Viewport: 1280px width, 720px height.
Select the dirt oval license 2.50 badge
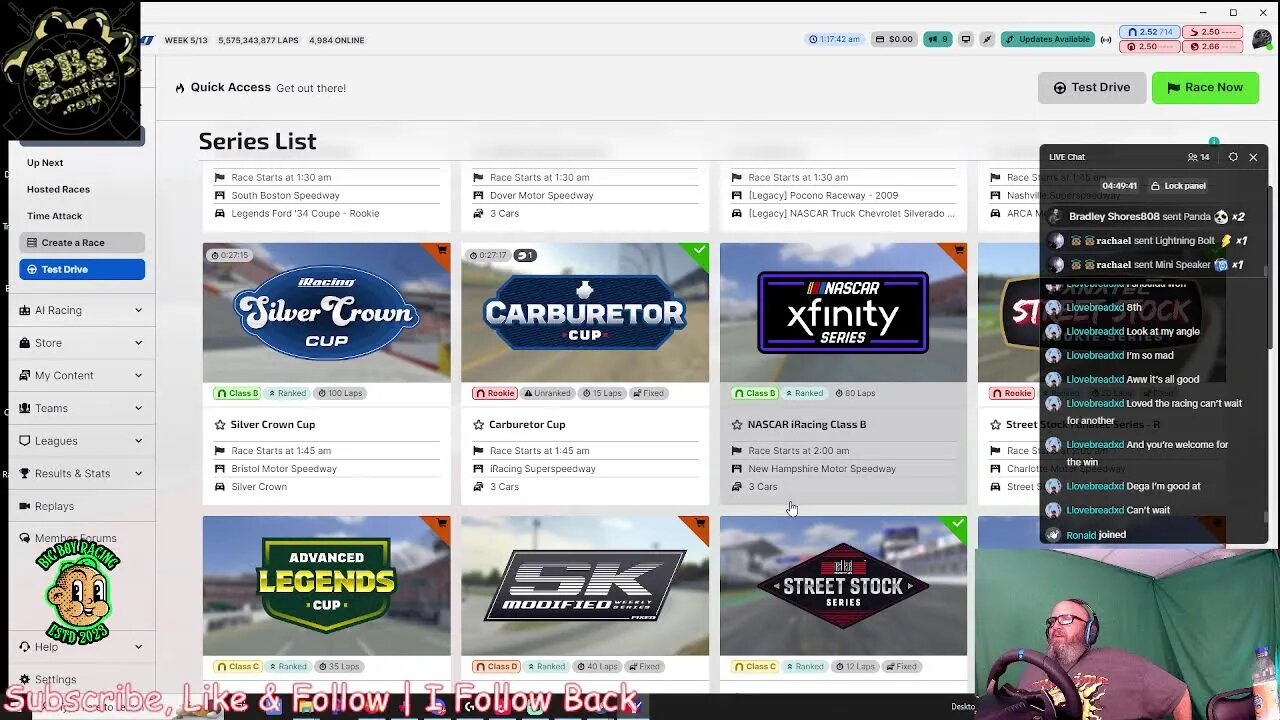[x=1149, y=46]
